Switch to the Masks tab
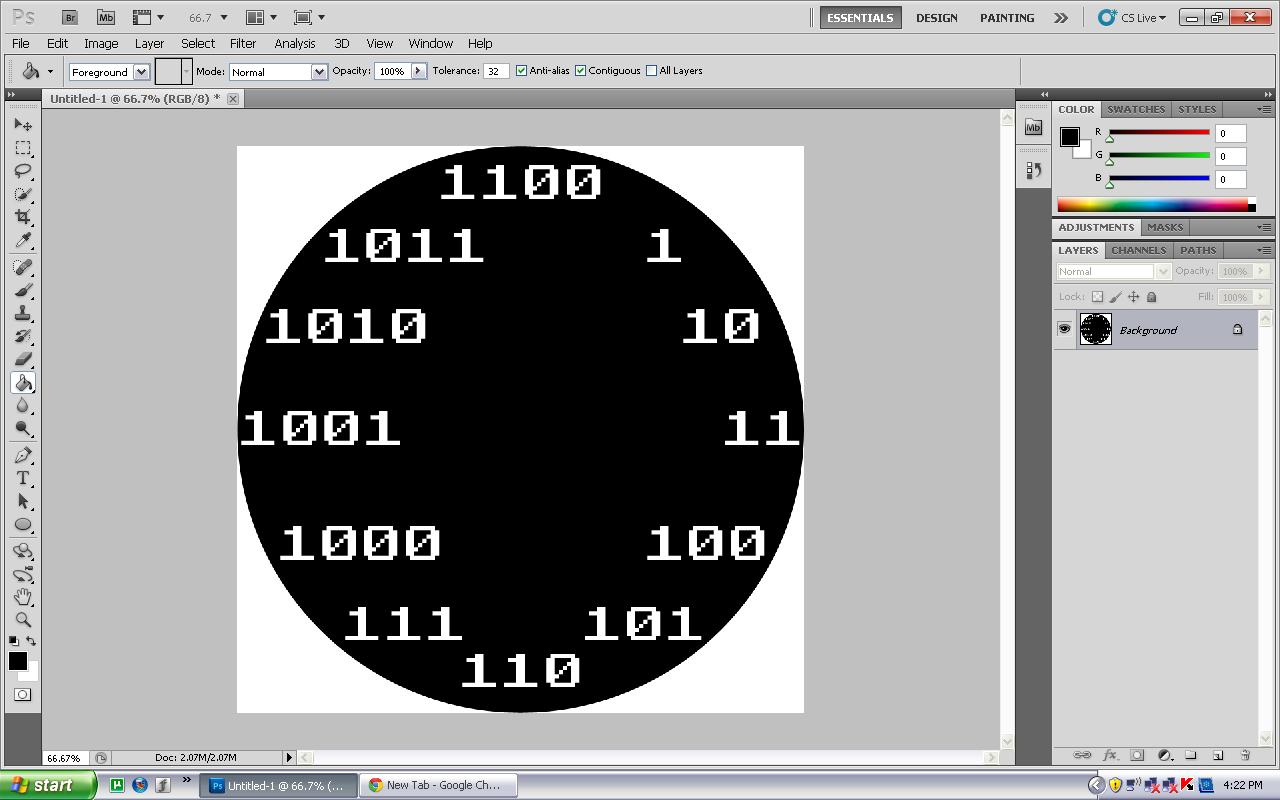This screenshot has height=800, width=1280. pos(1165,227)
